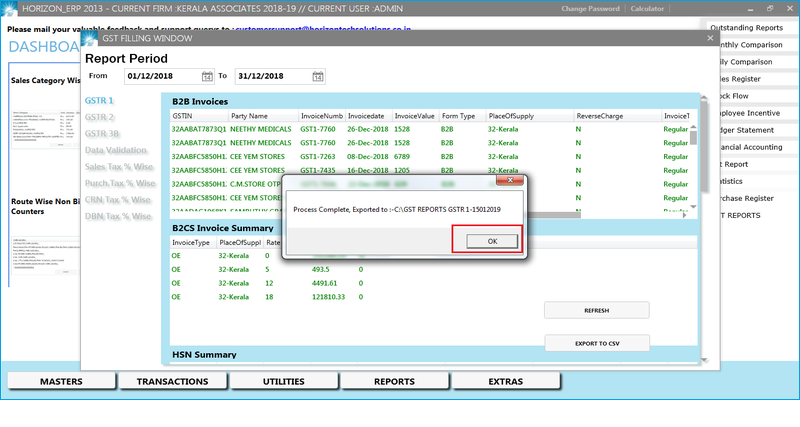The width and height of the screenshot is (800, 427).
Task: Switch to the GSTR 3B tab
Action: pyautogui.click(x=102, y=134)
